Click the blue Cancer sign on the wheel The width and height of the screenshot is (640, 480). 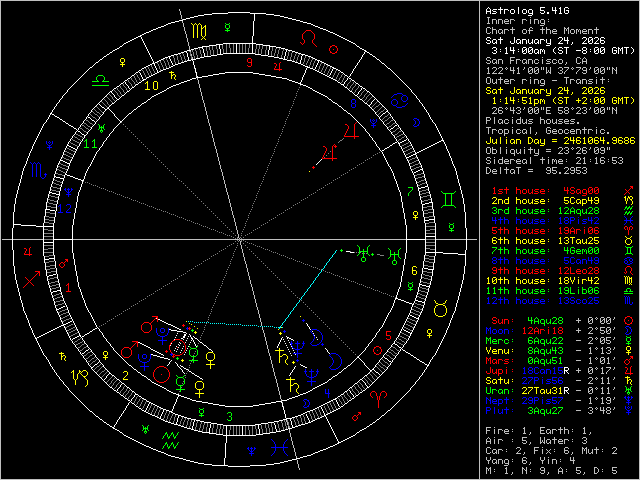coord(399,99)
